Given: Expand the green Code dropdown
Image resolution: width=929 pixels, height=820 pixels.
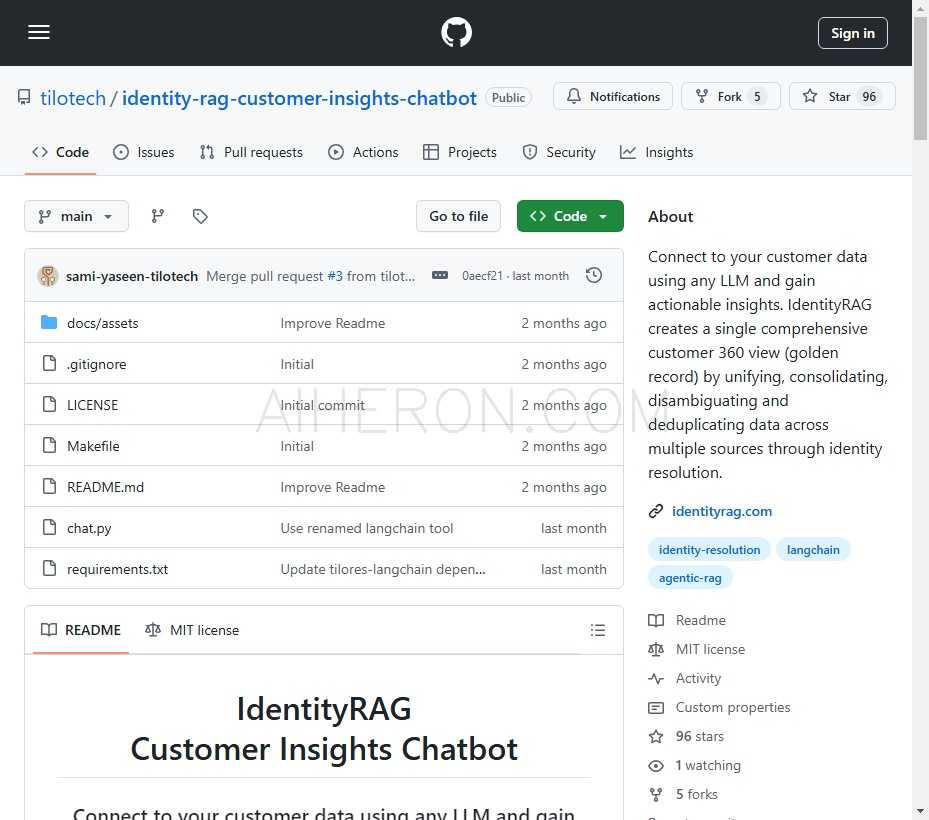Looking at the screenshot, I should pos(570,216).
